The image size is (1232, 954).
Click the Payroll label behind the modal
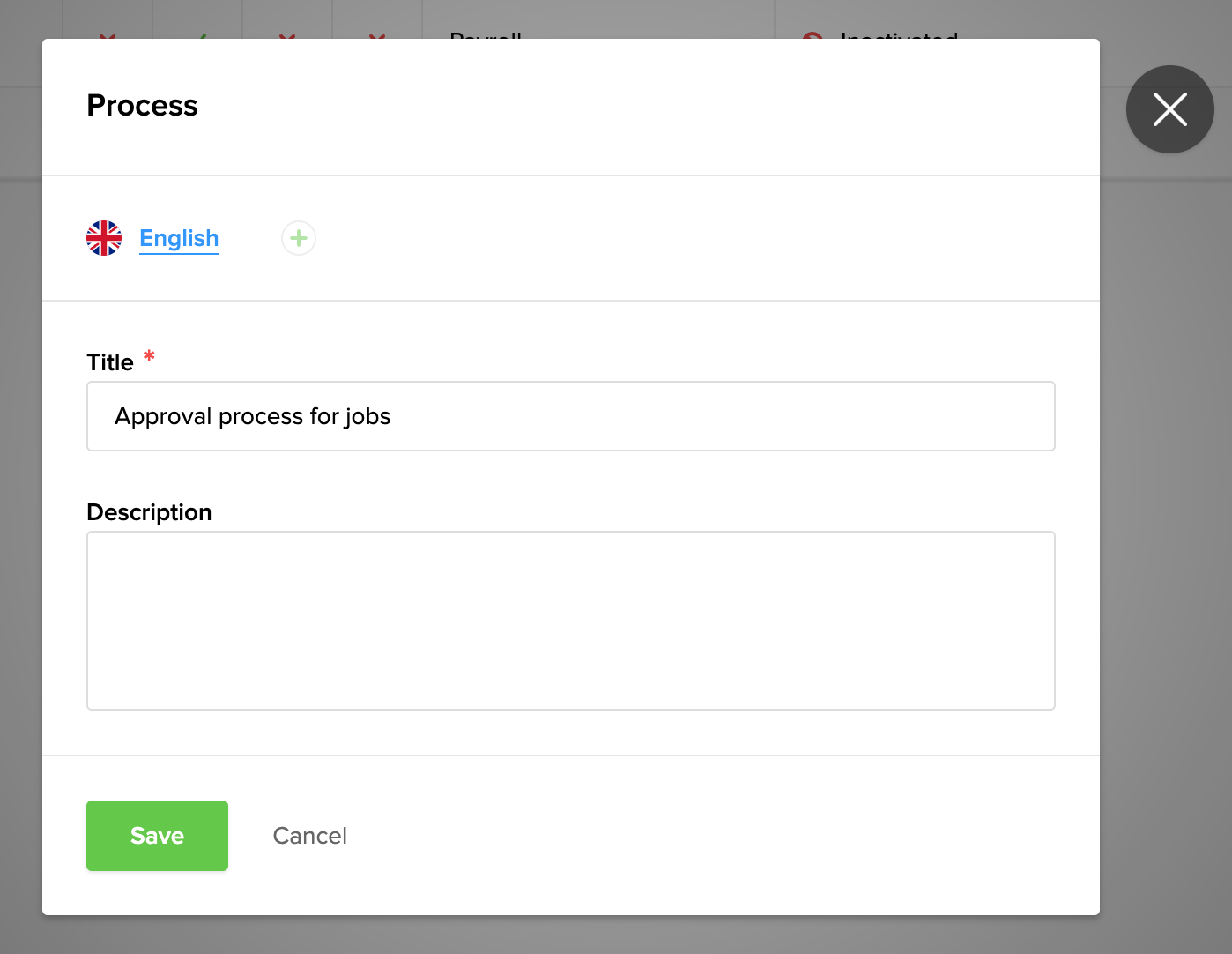[x=486, y=40]
